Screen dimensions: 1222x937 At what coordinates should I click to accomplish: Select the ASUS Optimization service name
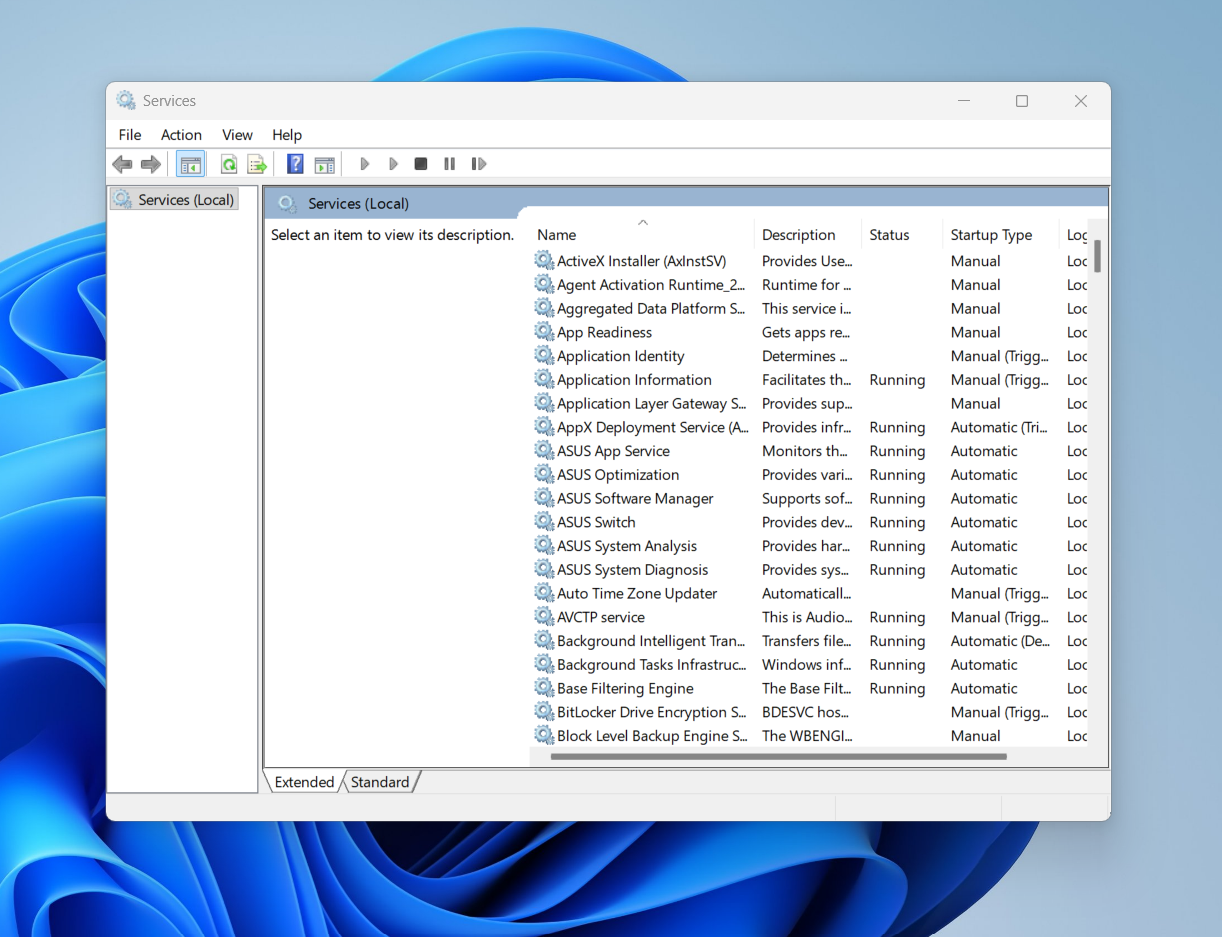coord(618,475)
